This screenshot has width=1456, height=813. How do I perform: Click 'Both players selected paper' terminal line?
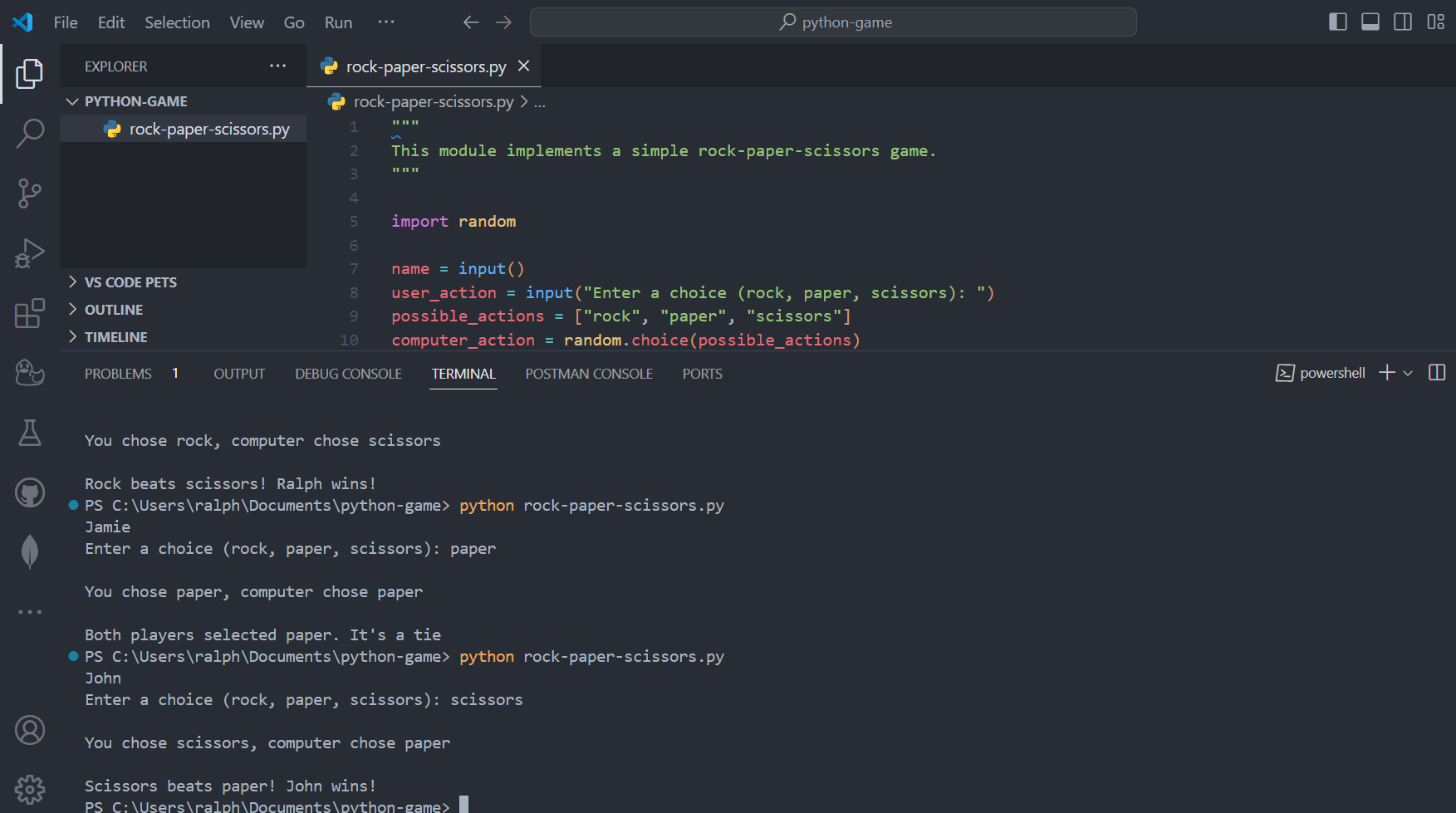(x=263, y=634)
